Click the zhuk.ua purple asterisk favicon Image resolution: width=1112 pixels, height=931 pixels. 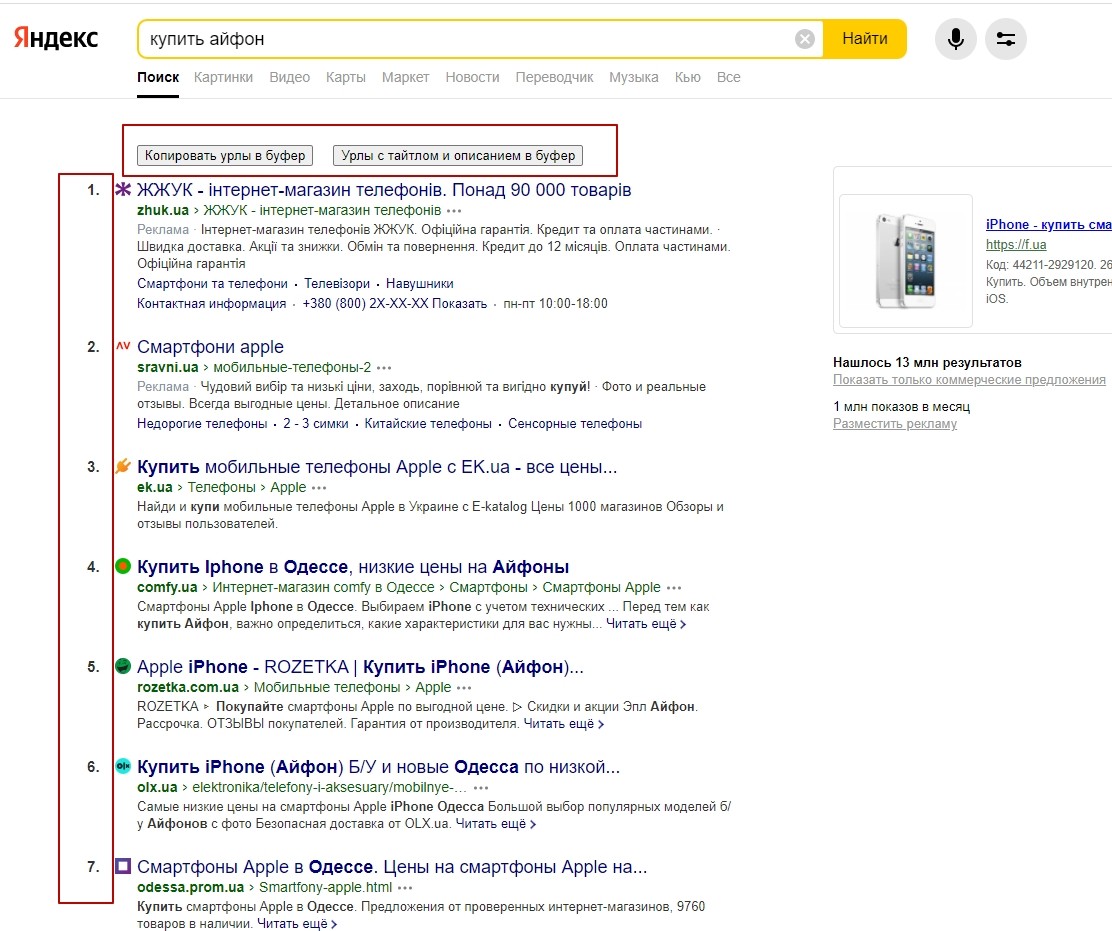click(x=123, y=189)
